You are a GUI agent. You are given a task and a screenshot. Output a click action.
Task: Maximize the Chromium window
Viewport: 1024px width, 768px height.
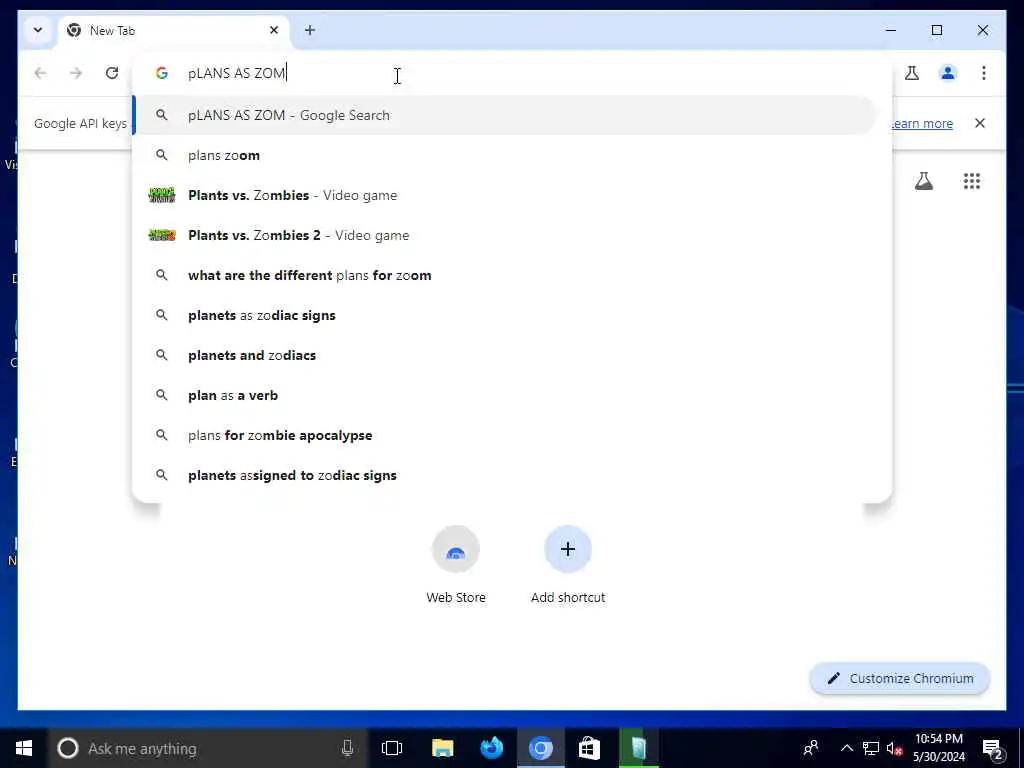[x=936, y=30]
